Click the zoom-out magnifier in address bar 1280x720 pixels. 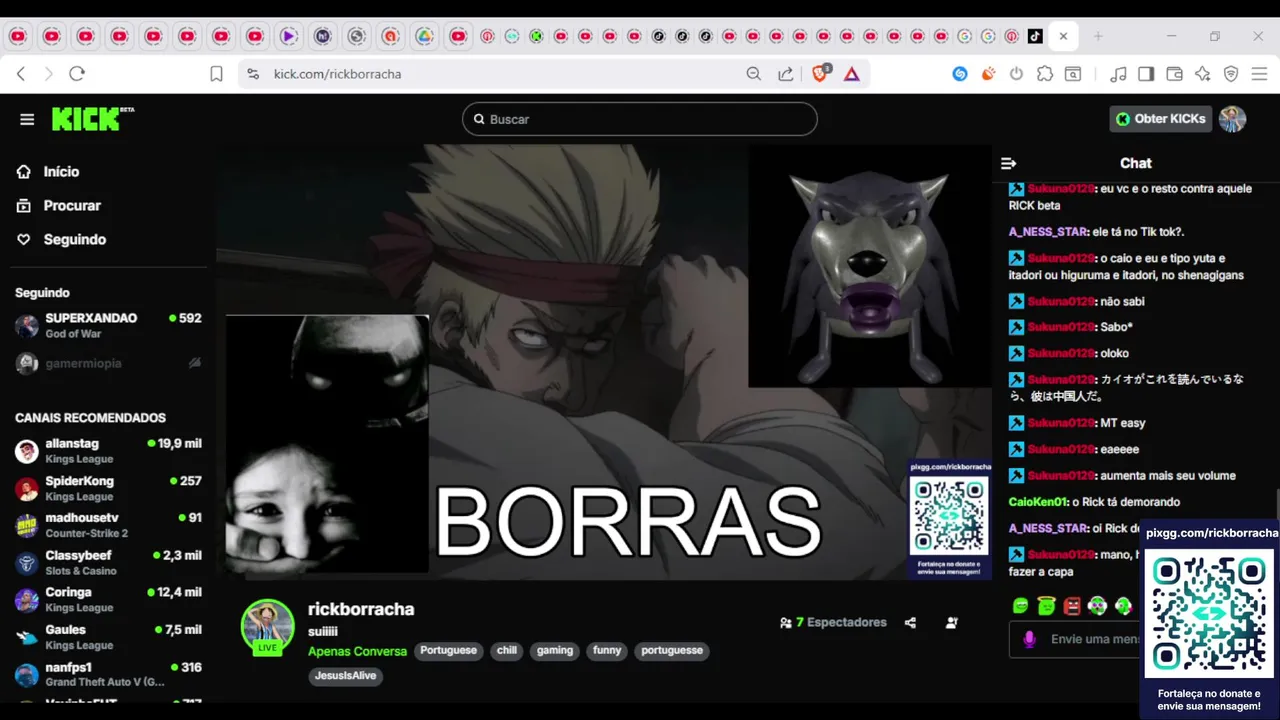754,74
